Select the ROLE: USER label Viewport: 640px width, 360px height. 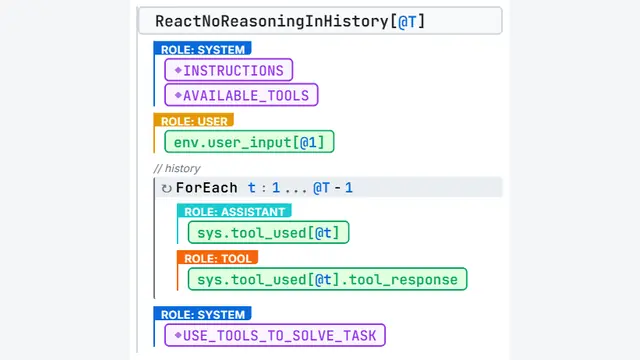pyautogui.click(x=194, y=120)
